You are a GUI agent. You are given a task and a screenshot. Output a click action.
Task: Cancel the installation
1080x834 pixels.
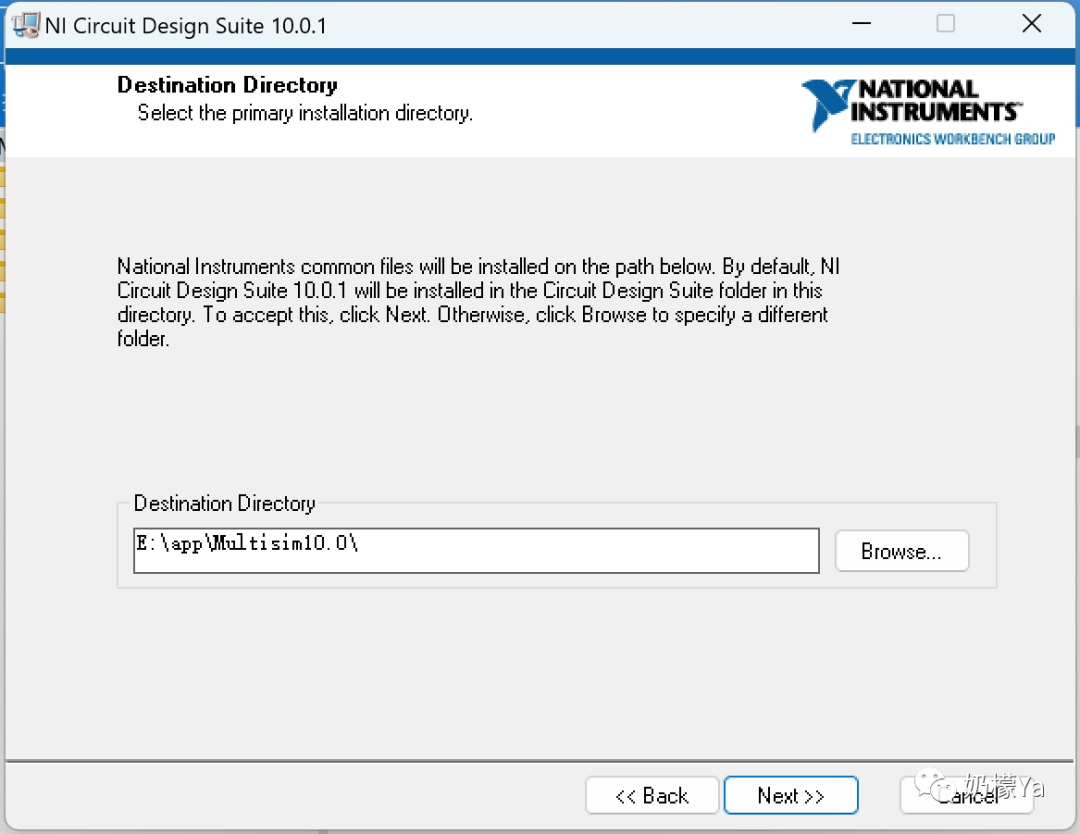tap(966, 795)
